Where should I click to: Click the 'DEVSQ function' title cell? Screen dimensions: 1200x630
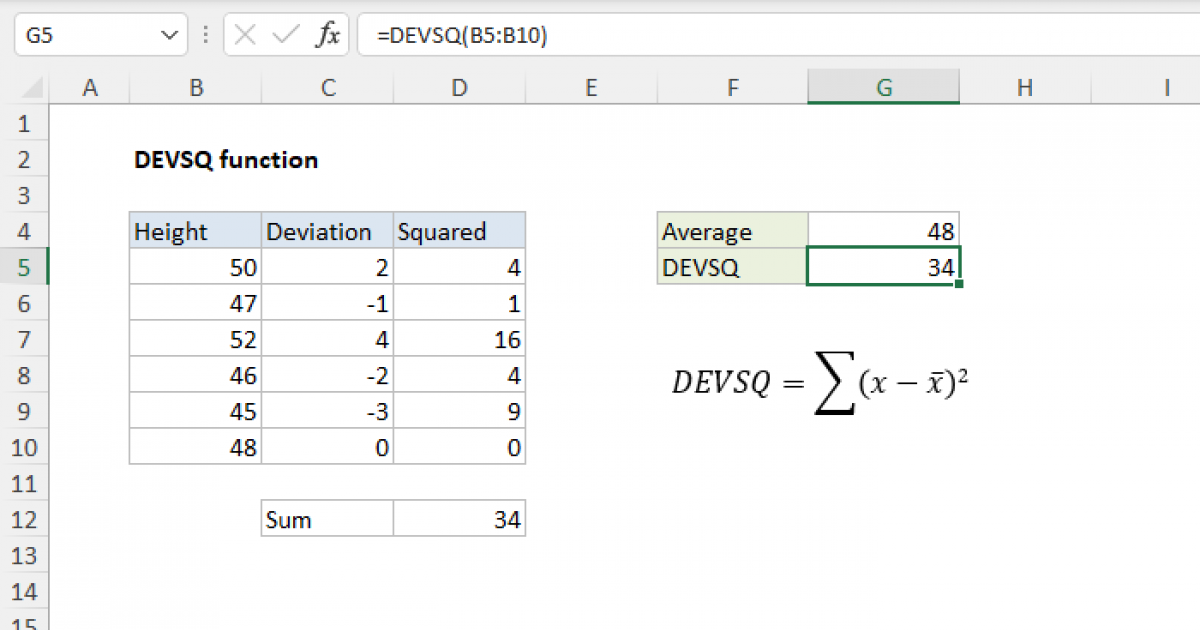tap(226, 160)
